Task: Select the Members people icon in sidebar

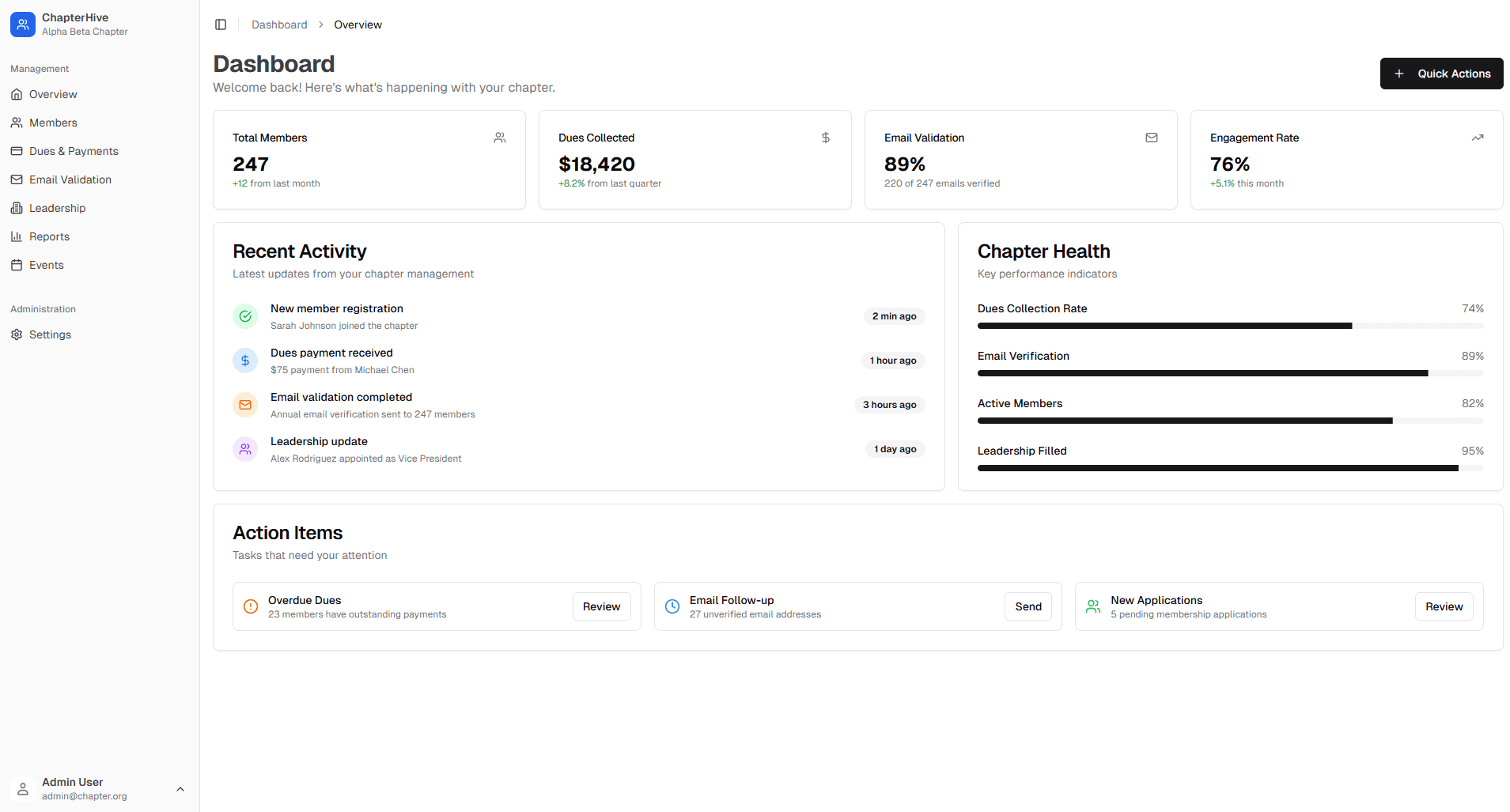Action: pos(17,123)
